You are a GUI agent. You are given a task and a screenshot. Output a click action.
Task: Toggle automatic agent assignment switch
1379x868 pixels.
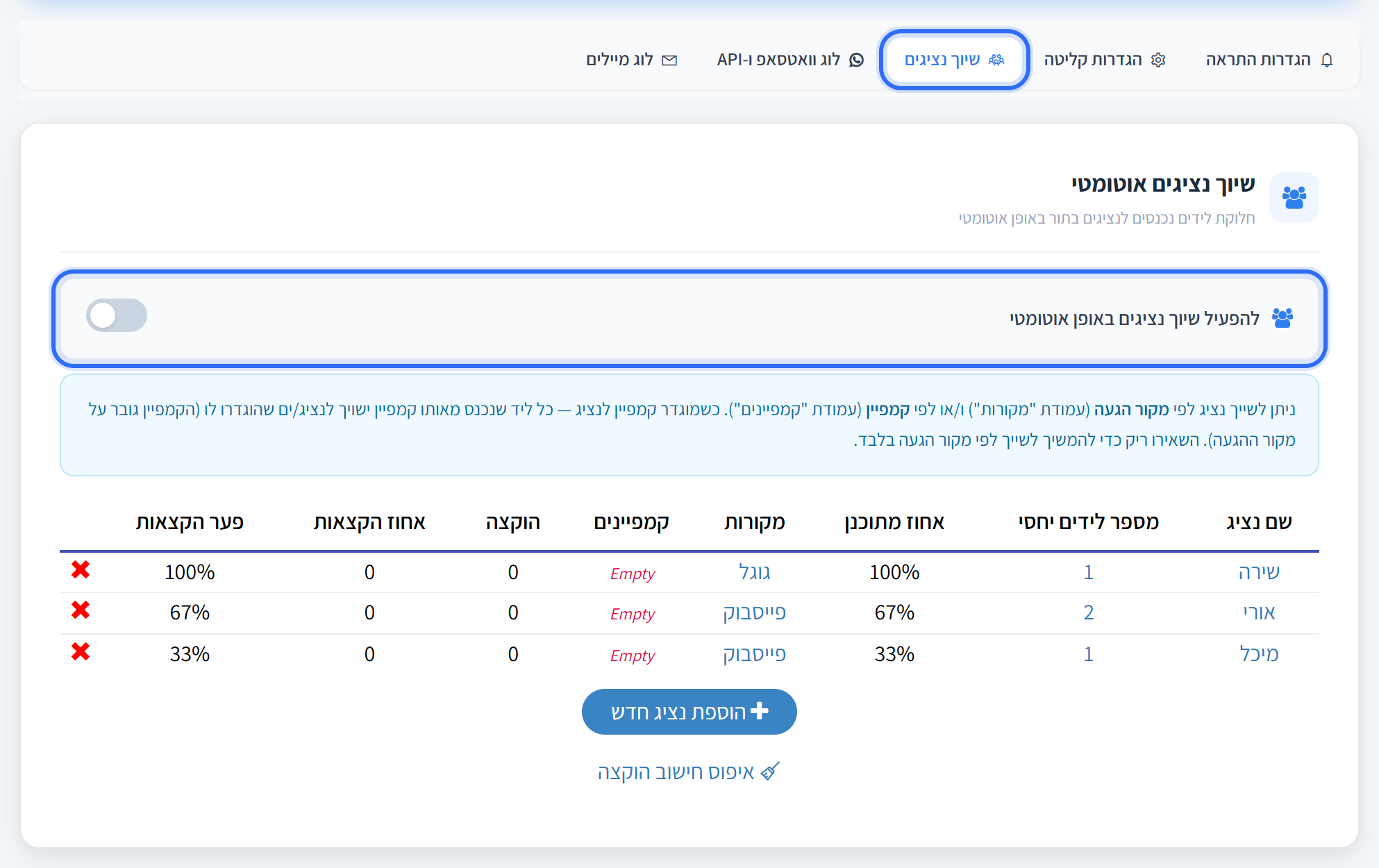117,315
